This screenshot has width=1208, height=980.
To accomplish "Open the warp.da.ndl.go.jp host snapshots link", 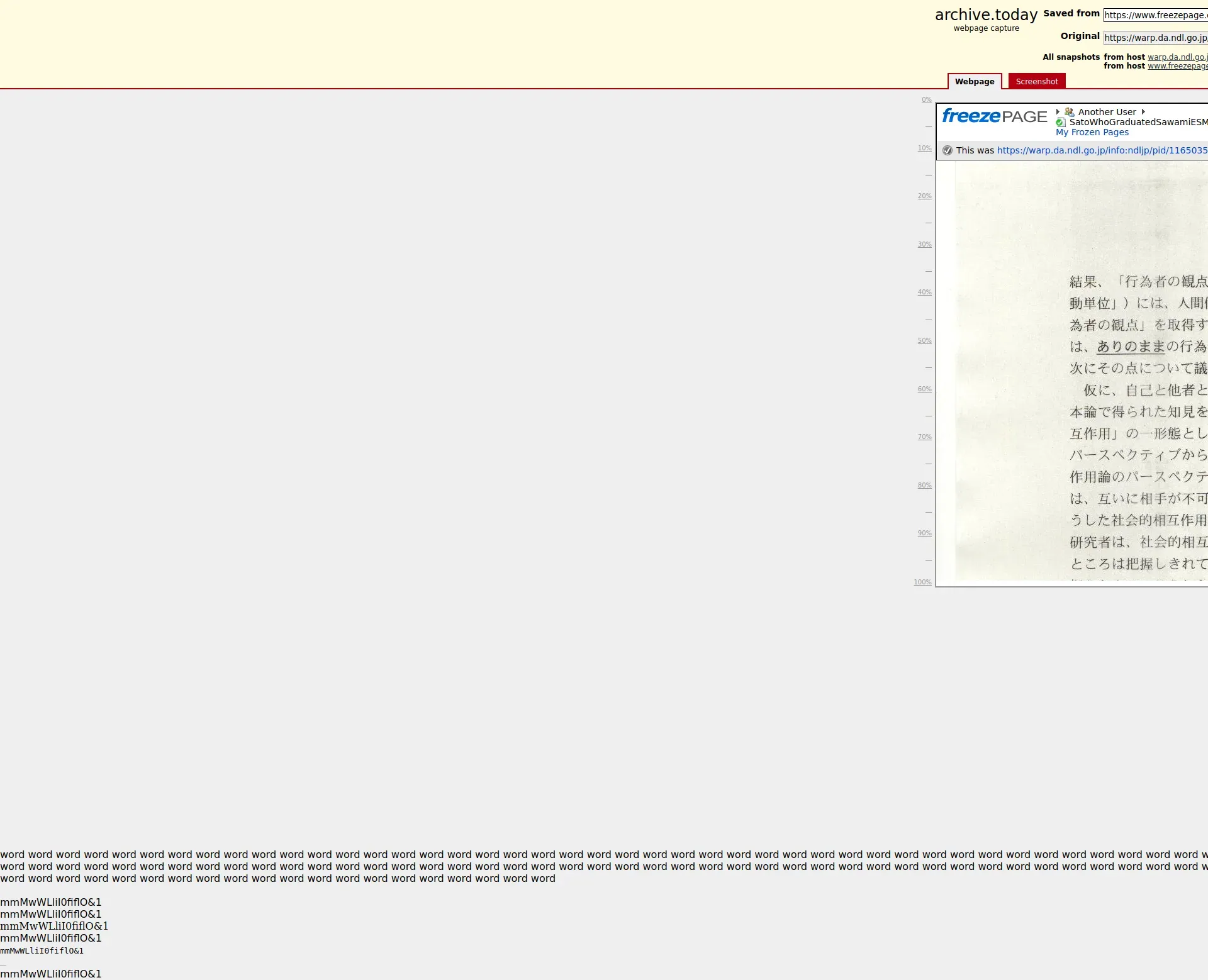I will [x=1177, y=57].
